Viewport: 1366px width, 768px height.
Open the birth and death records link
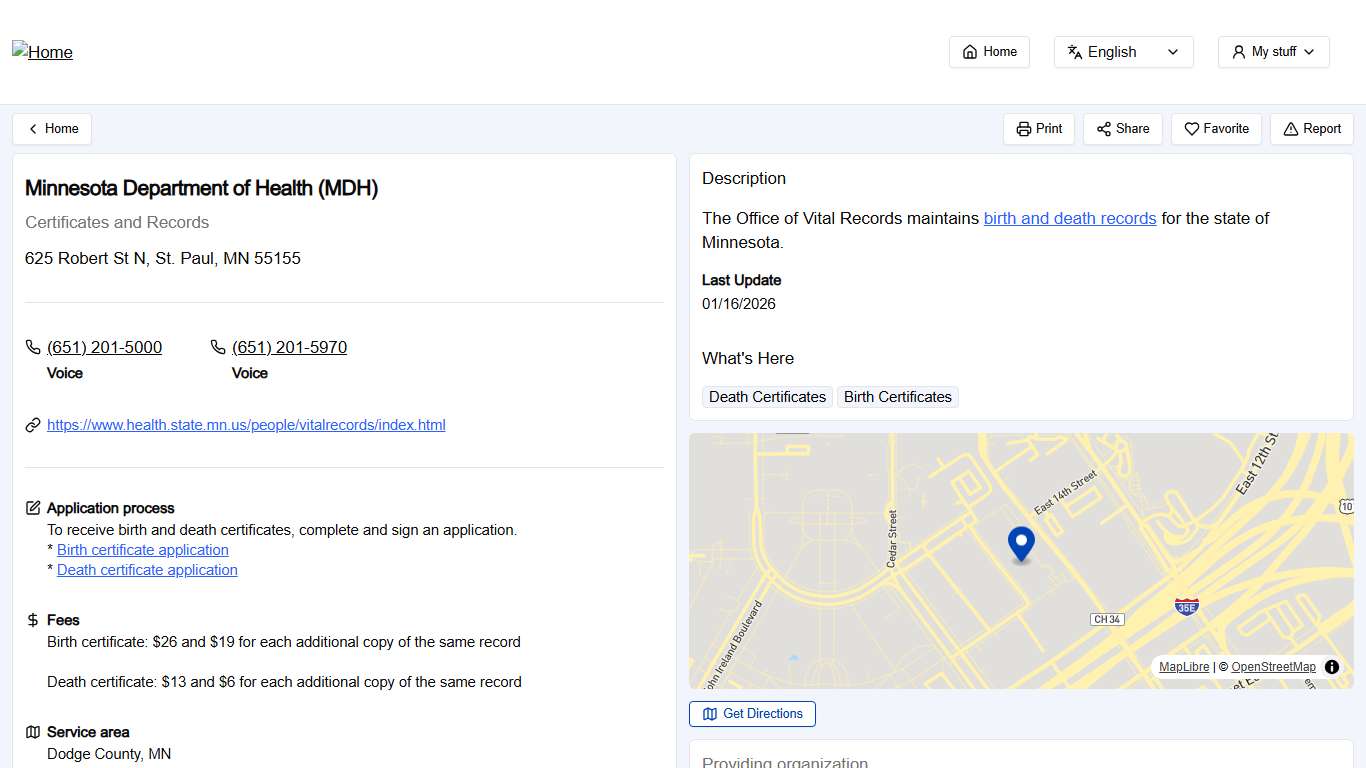tap(1070, 218)
